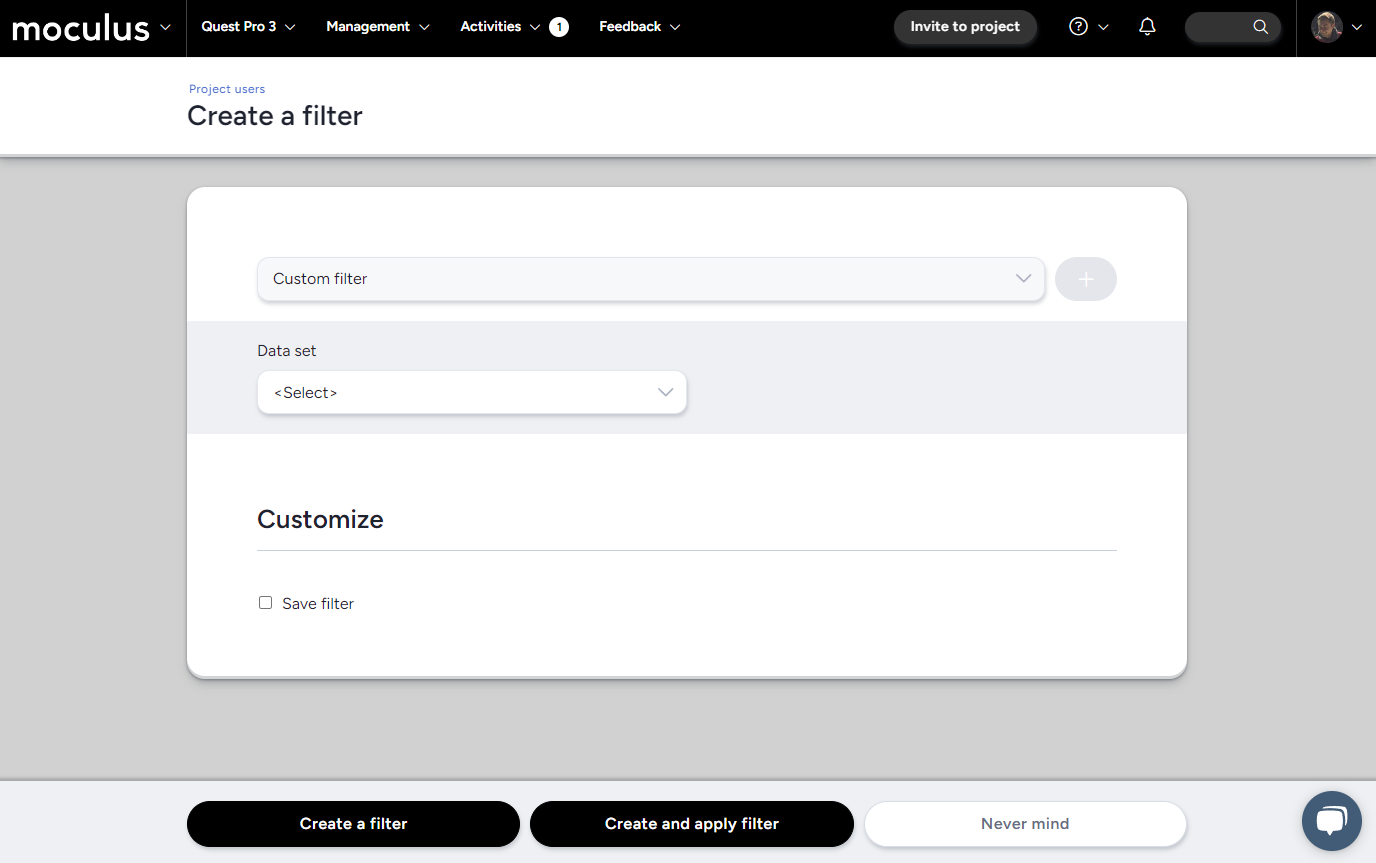Click the Create a filter button
The image size is (1376, 863).
pos(353,824)
